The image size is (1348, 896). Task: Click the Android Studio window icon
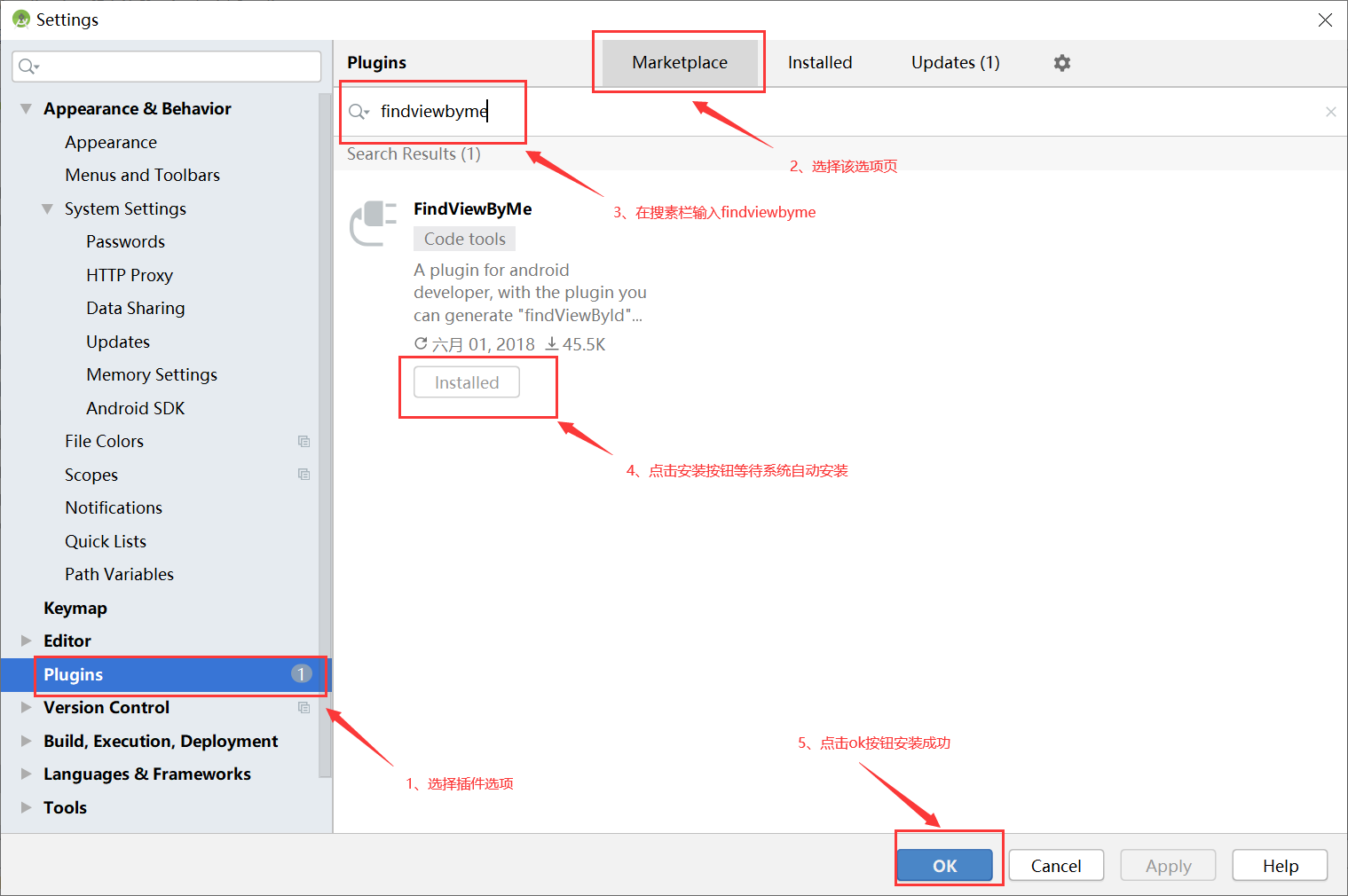21,20
